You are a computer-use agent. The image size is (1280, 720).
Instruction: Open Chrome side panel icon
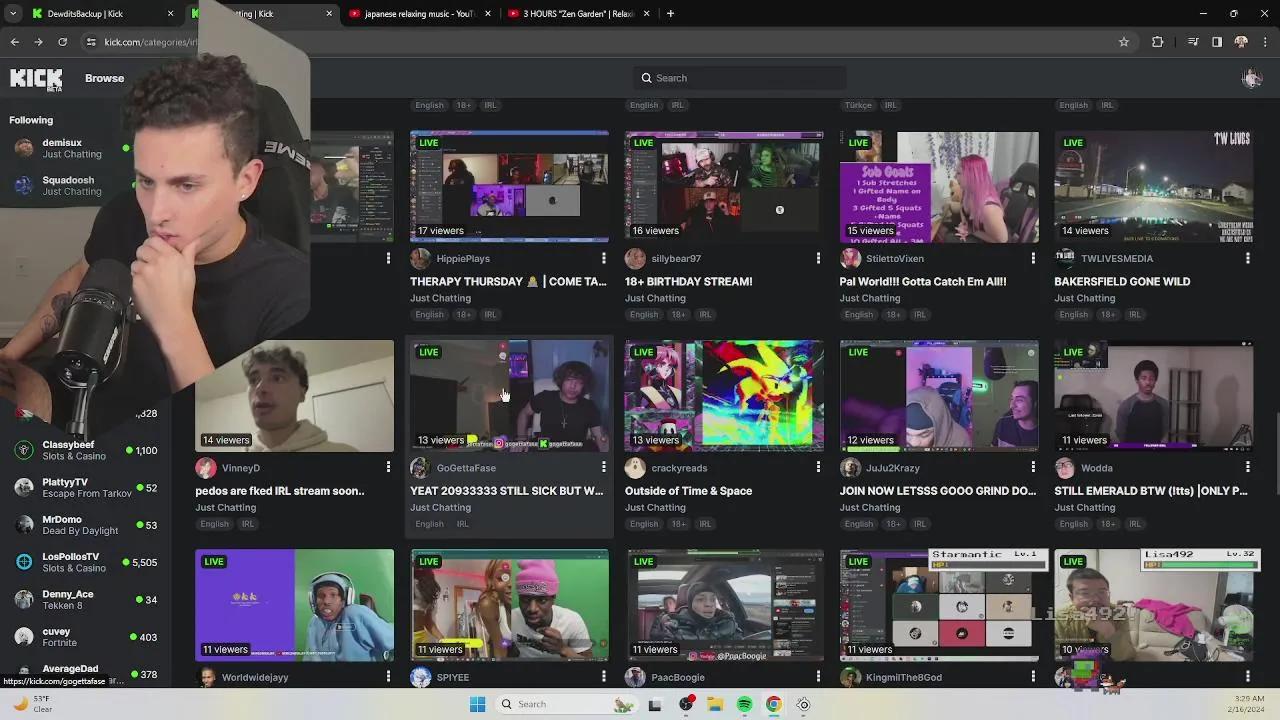pos(1217,42)
